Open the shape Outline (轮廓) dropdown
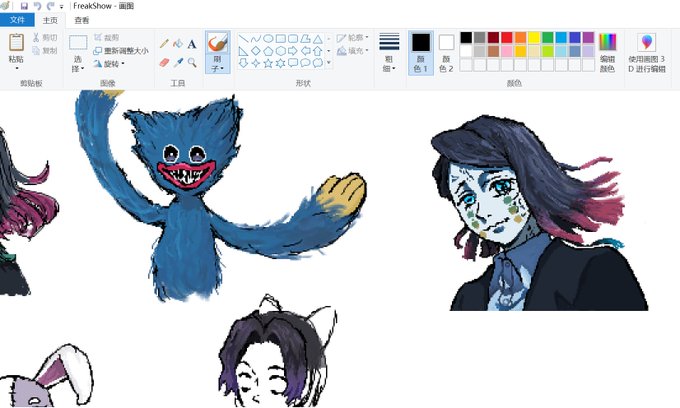 353,38
